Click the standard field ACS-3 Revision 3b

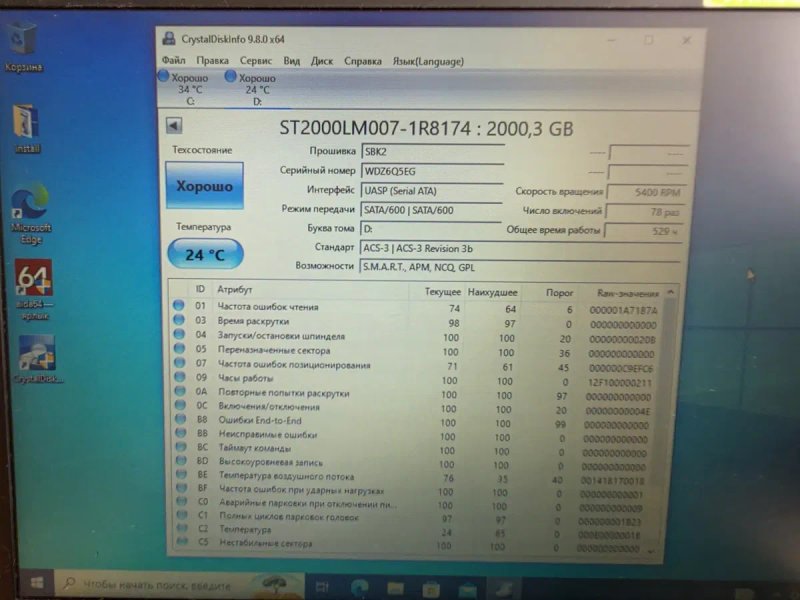pyautogui.click(x=520, y=248)
